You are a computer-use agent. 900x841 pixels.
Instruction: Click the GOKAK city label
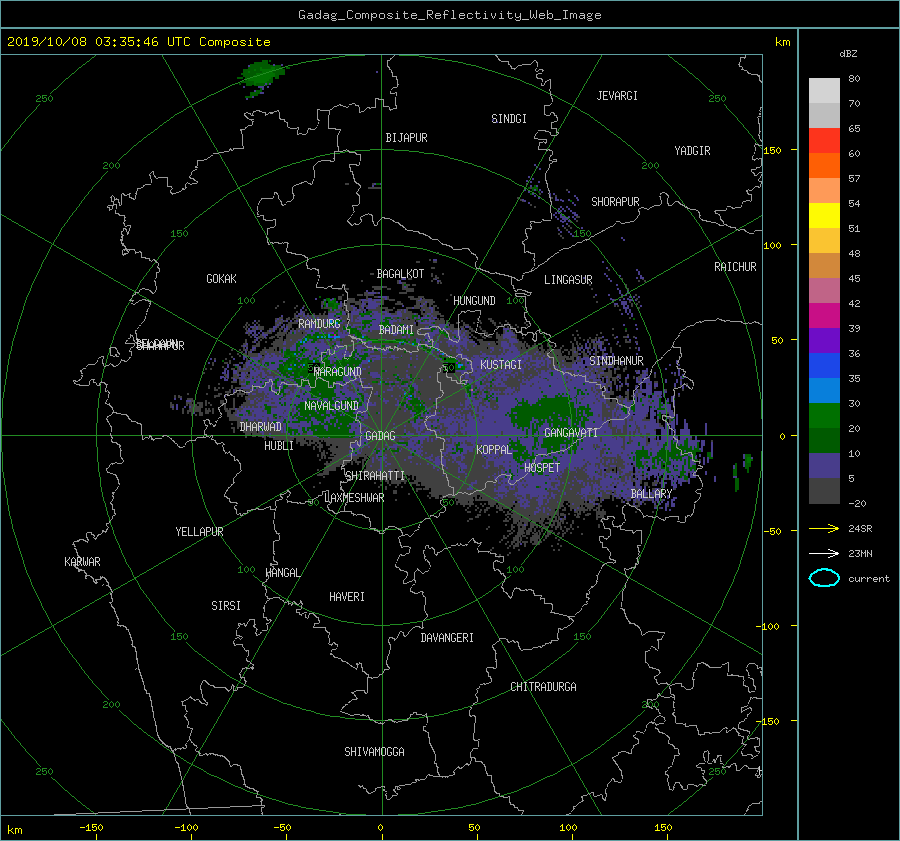pyautogui.click(x=221, y=278)
